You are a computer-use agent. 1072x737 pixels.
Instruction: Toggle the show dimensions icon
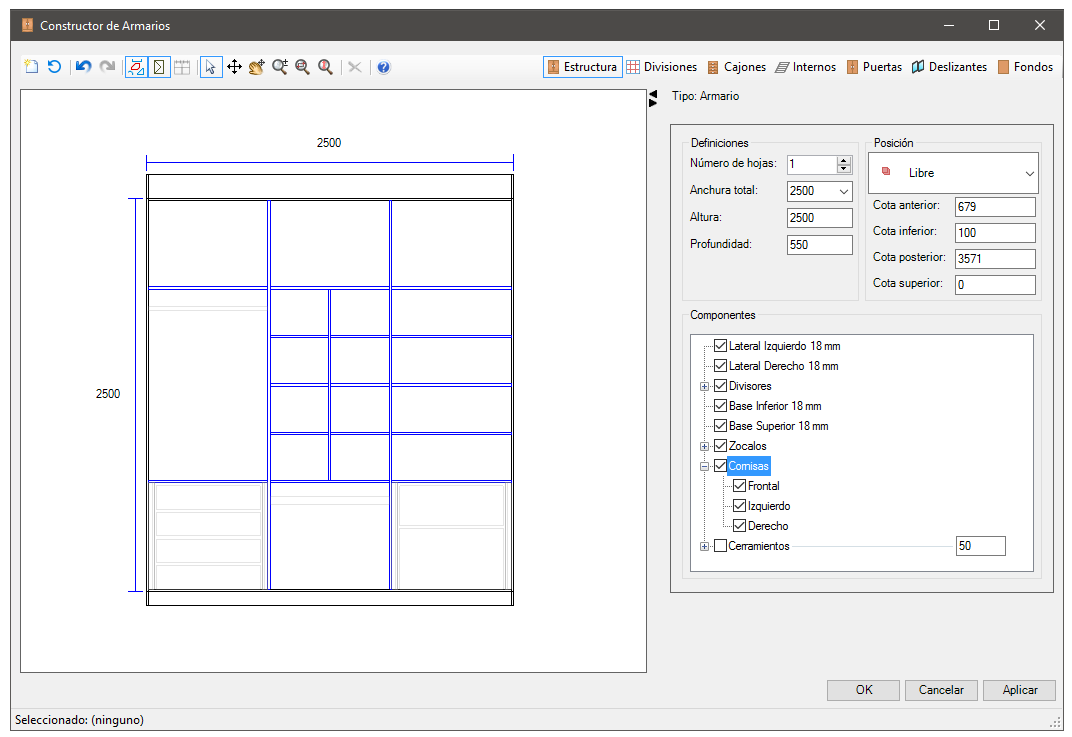click(136, 66)
